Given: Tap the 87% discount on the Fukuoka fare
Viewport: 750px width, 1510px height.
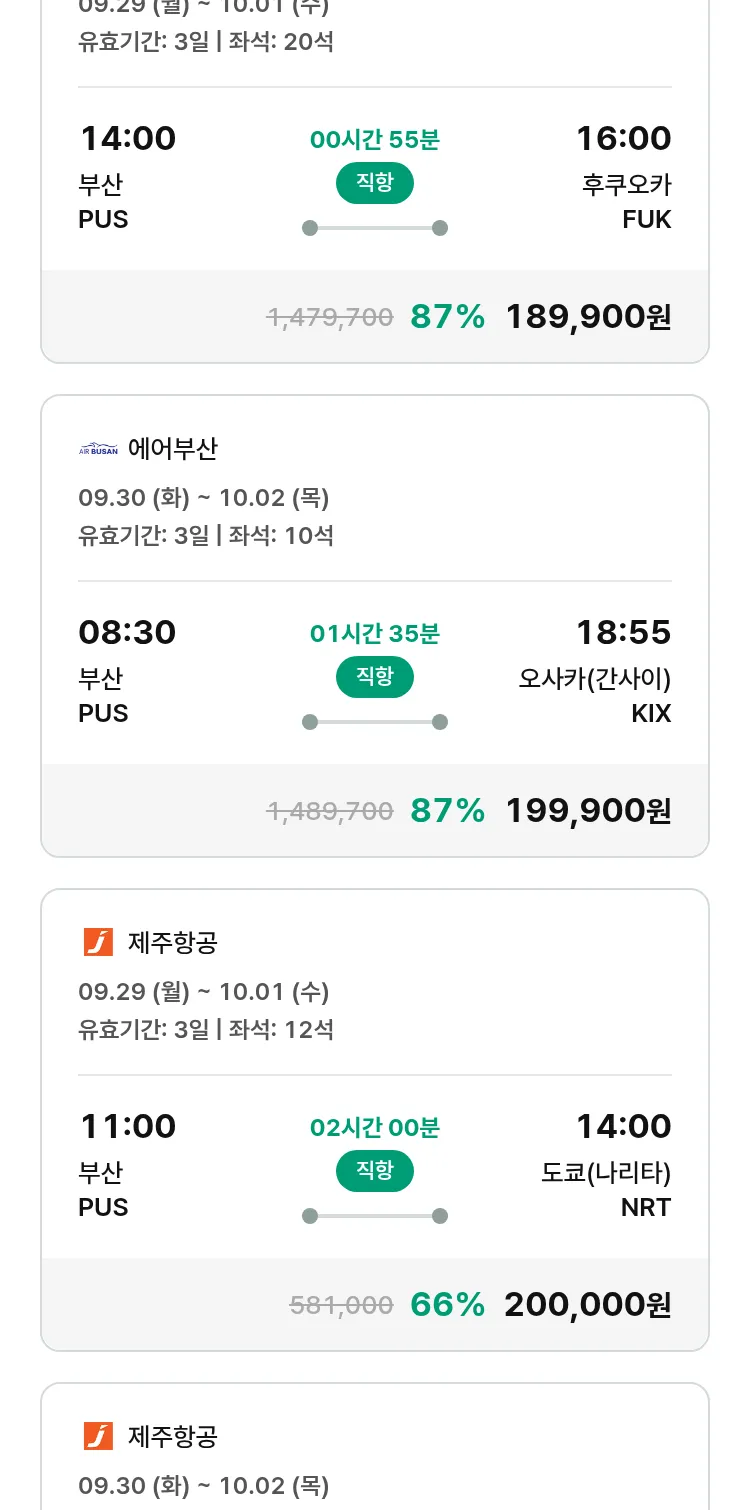Looking at the screenshot, I should click(447, 317).
